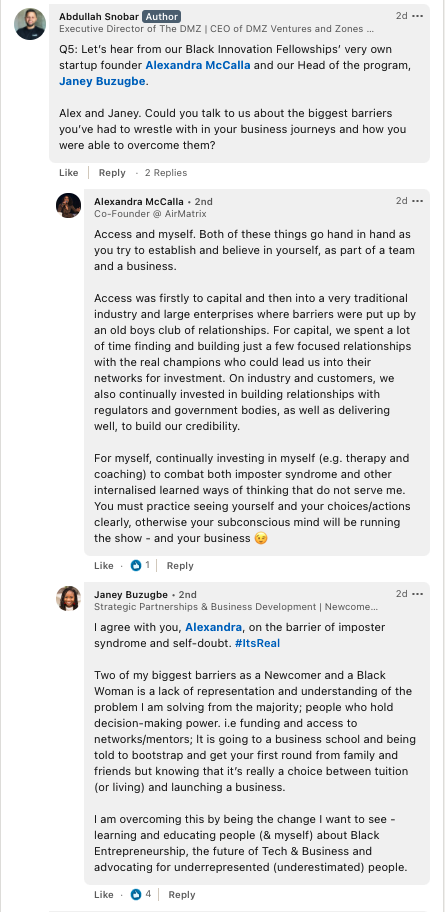Open the Janey Buzugbe commenter name heading
Image resolution: width=445 pixels, height=912 pixels.
[x=131, y=595]
